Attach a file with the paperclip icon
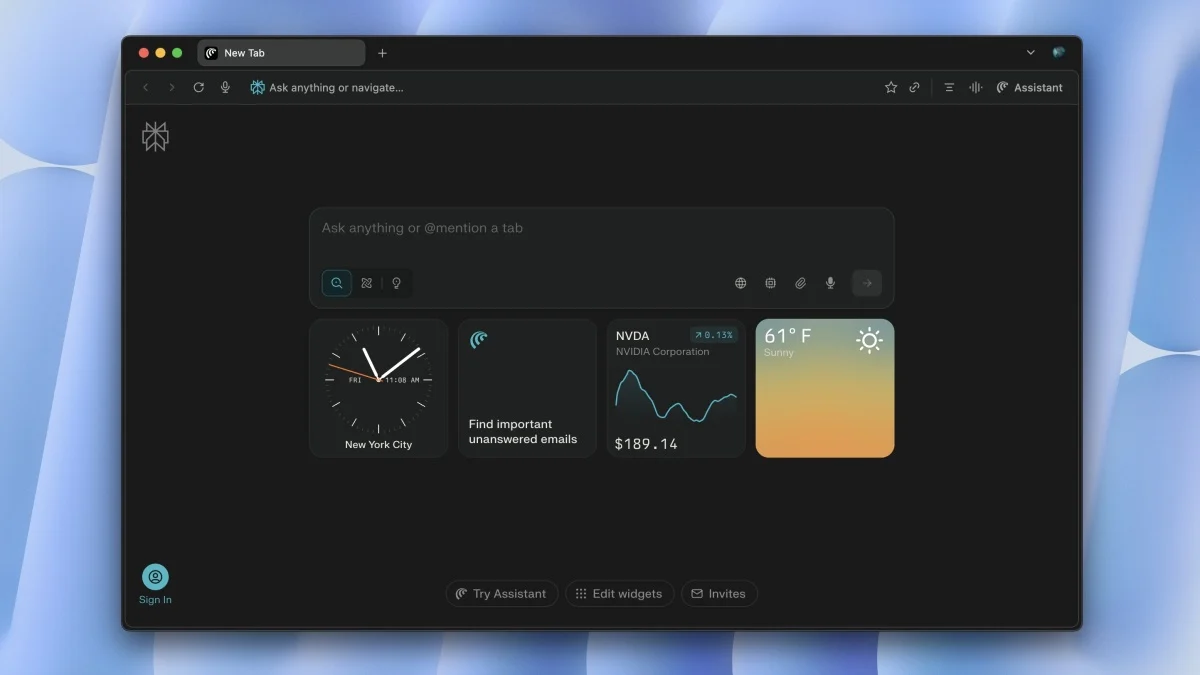Image resolution: width=1200 pixels, height=675 pixels. [x=800, y=283]
